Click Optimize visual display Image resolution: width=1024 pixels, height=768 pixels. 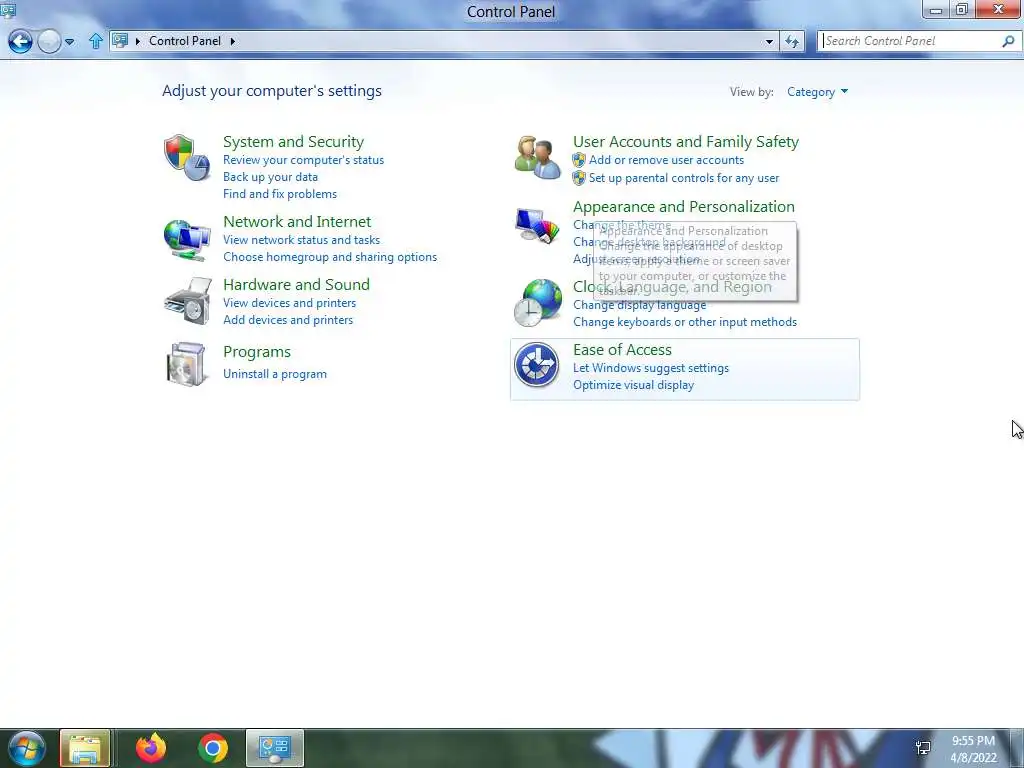633,385
